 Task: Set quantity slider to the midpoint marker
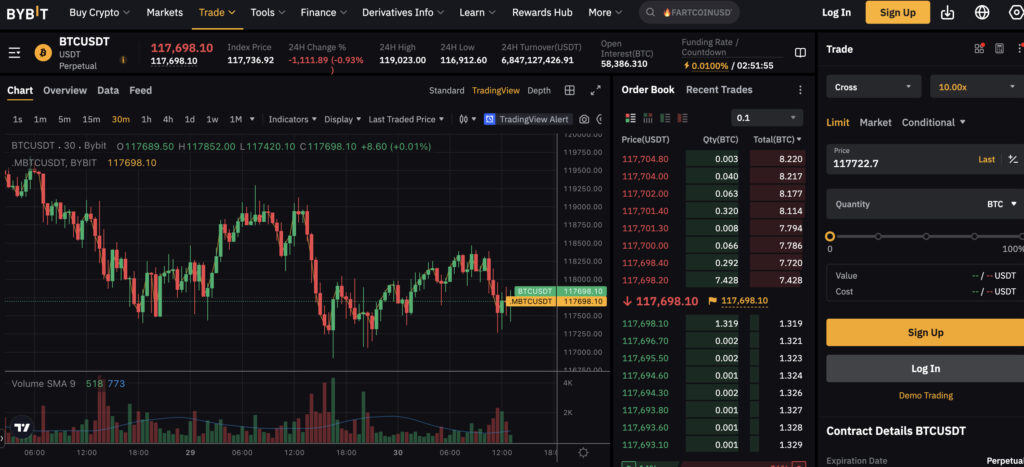(x=926, y=236)
